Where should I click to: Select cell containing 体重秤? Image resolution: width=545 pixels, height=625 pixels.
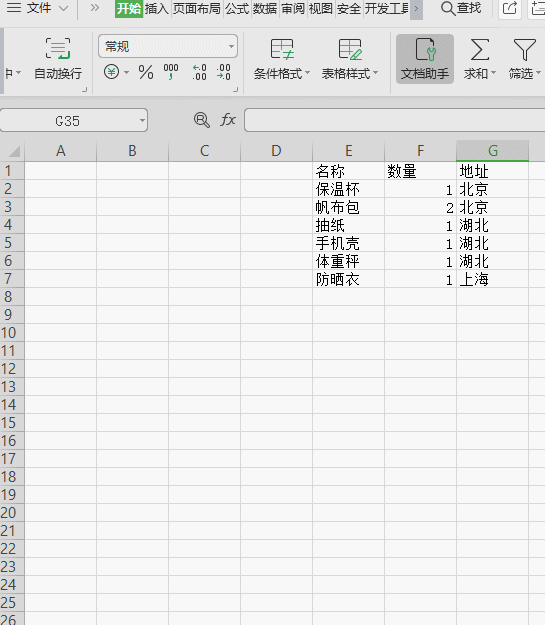[x=348, y=261]
